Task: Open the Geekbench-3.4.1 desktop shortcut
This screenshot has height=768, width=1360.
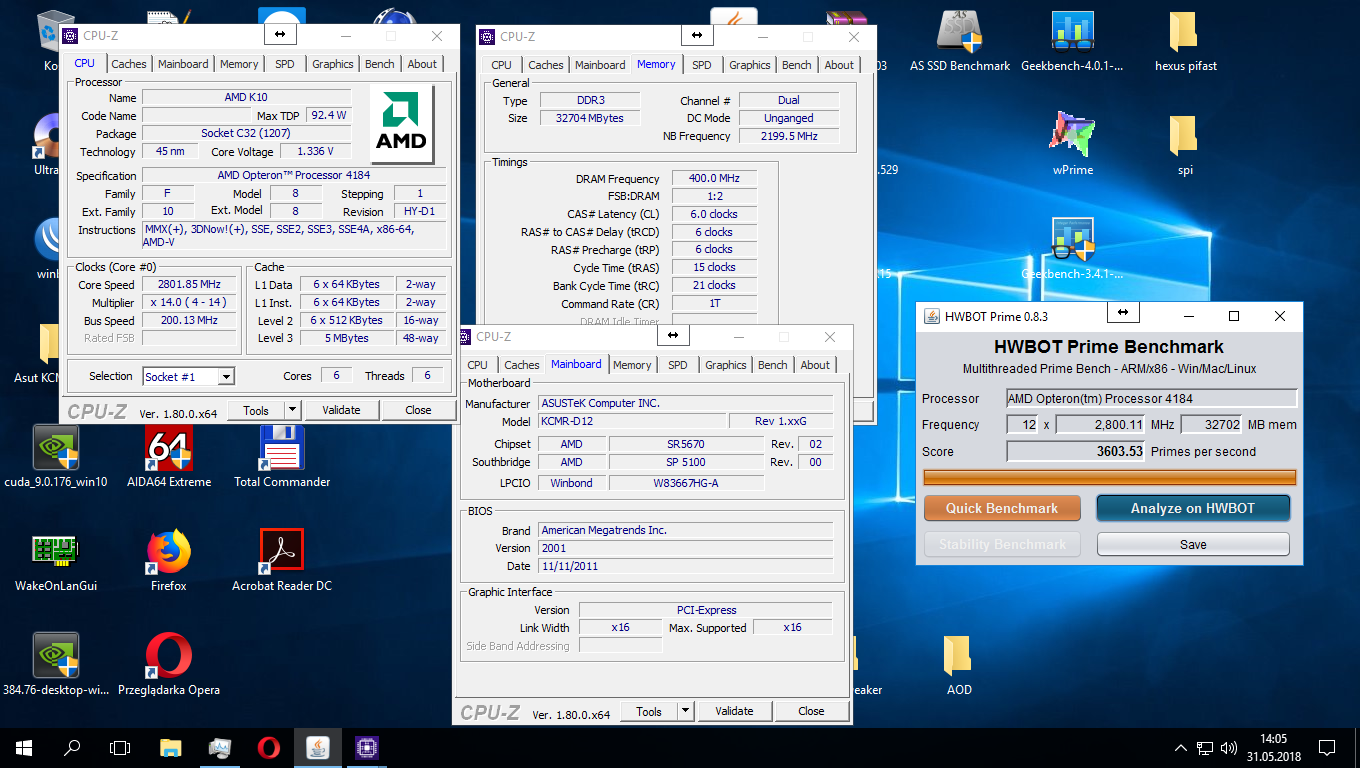Action: [x=1072, y=248]
